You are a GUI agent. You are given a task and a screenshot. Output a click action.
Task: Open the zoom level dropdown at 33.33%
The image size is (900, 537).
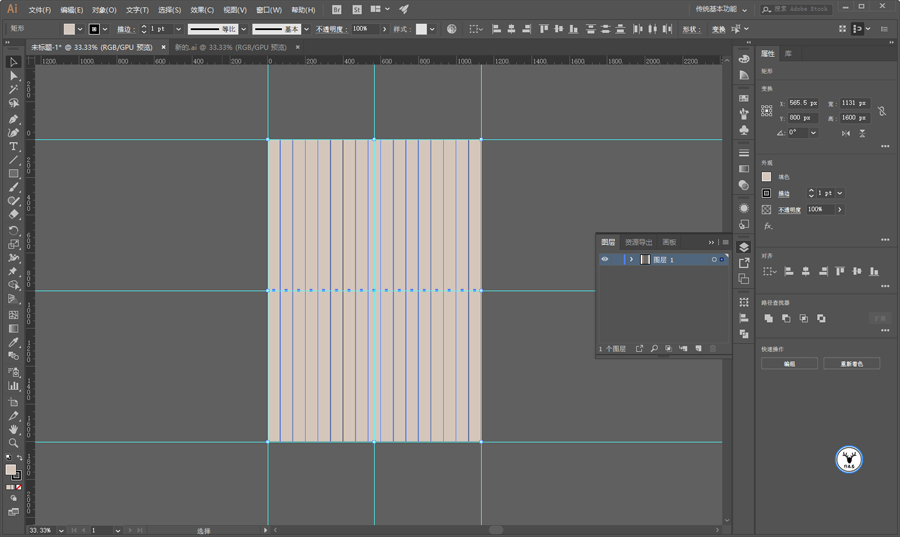61,531
